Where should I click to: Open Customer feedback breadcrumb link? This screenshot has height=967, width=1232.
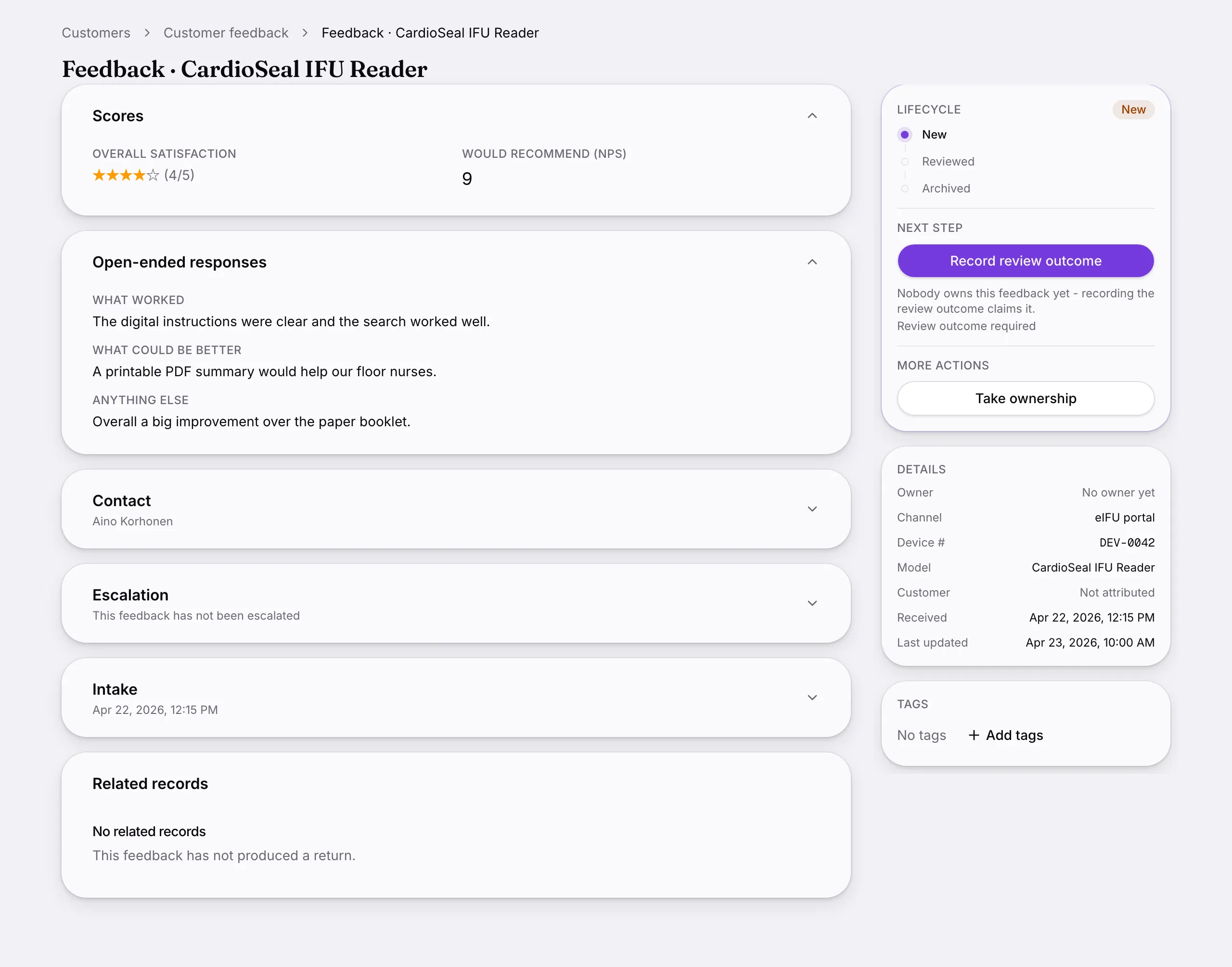(226, 33)
